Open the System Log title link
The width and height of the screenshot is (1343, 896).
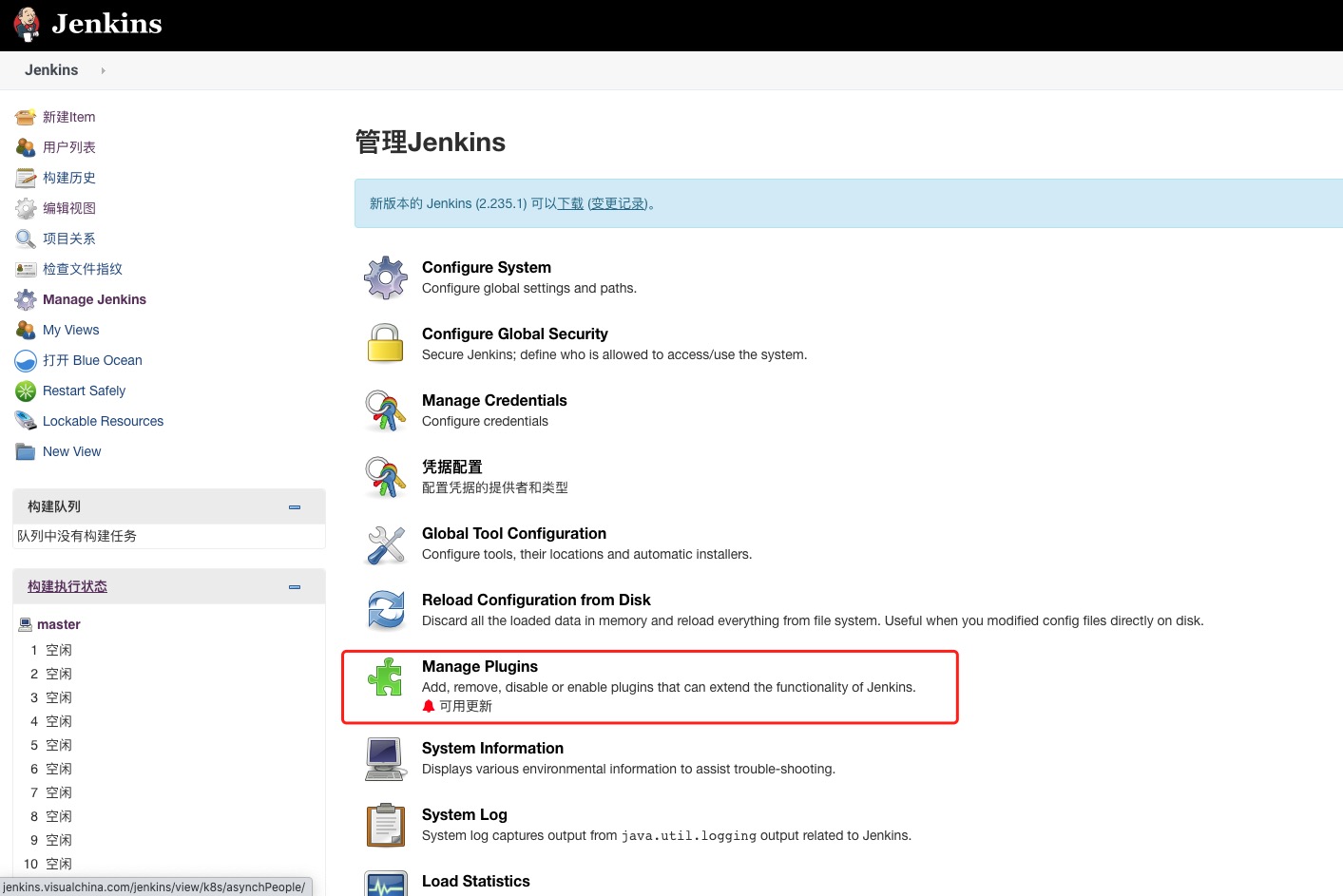pos(465,815)
